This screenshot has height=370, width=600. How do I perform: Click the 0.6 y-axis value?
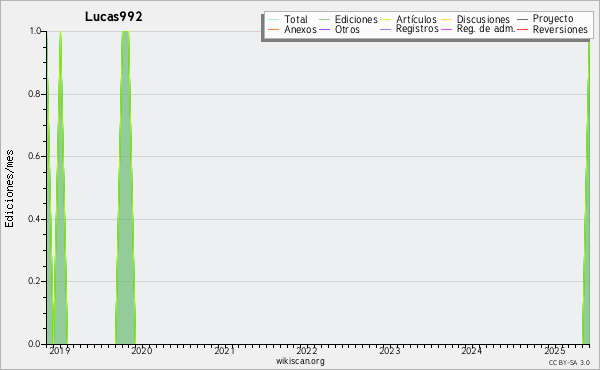point(35,156)
